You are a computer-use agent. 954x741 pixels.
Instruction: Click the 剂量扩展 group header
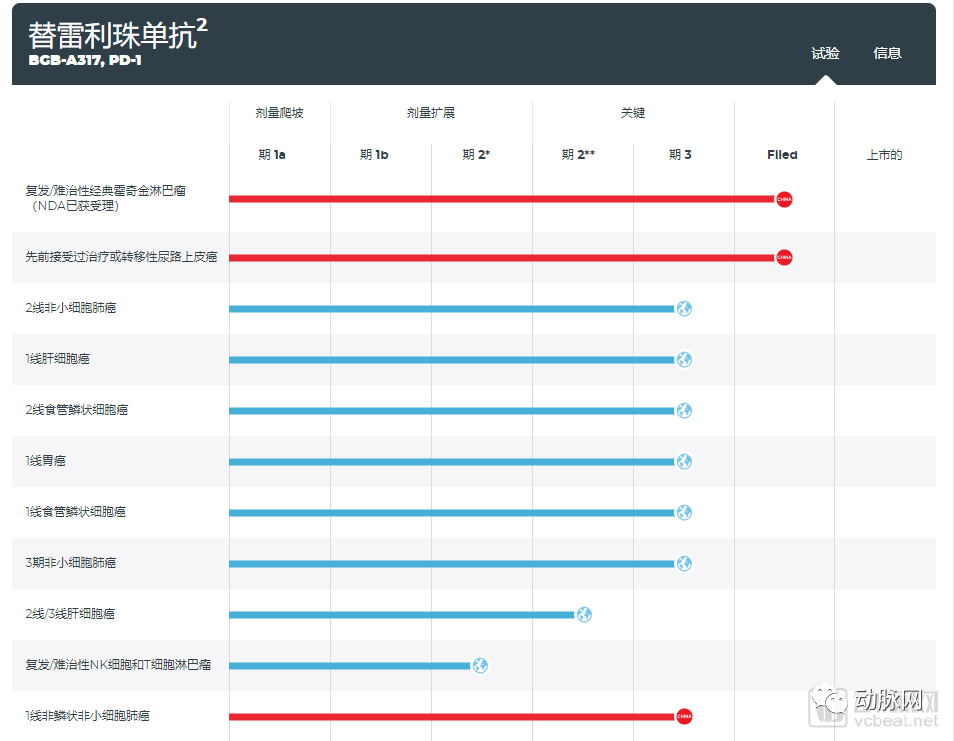pos(431,113)
